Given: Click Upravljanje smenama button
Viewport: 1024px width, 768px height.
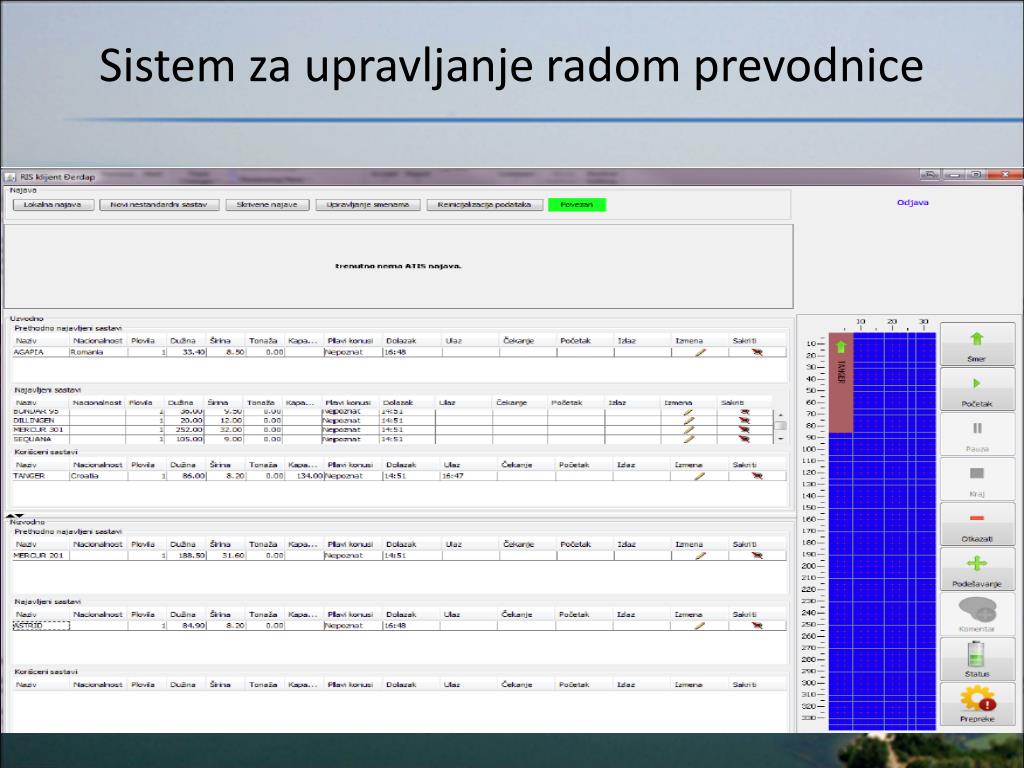Looking at the screenshot, I should 368,204.
